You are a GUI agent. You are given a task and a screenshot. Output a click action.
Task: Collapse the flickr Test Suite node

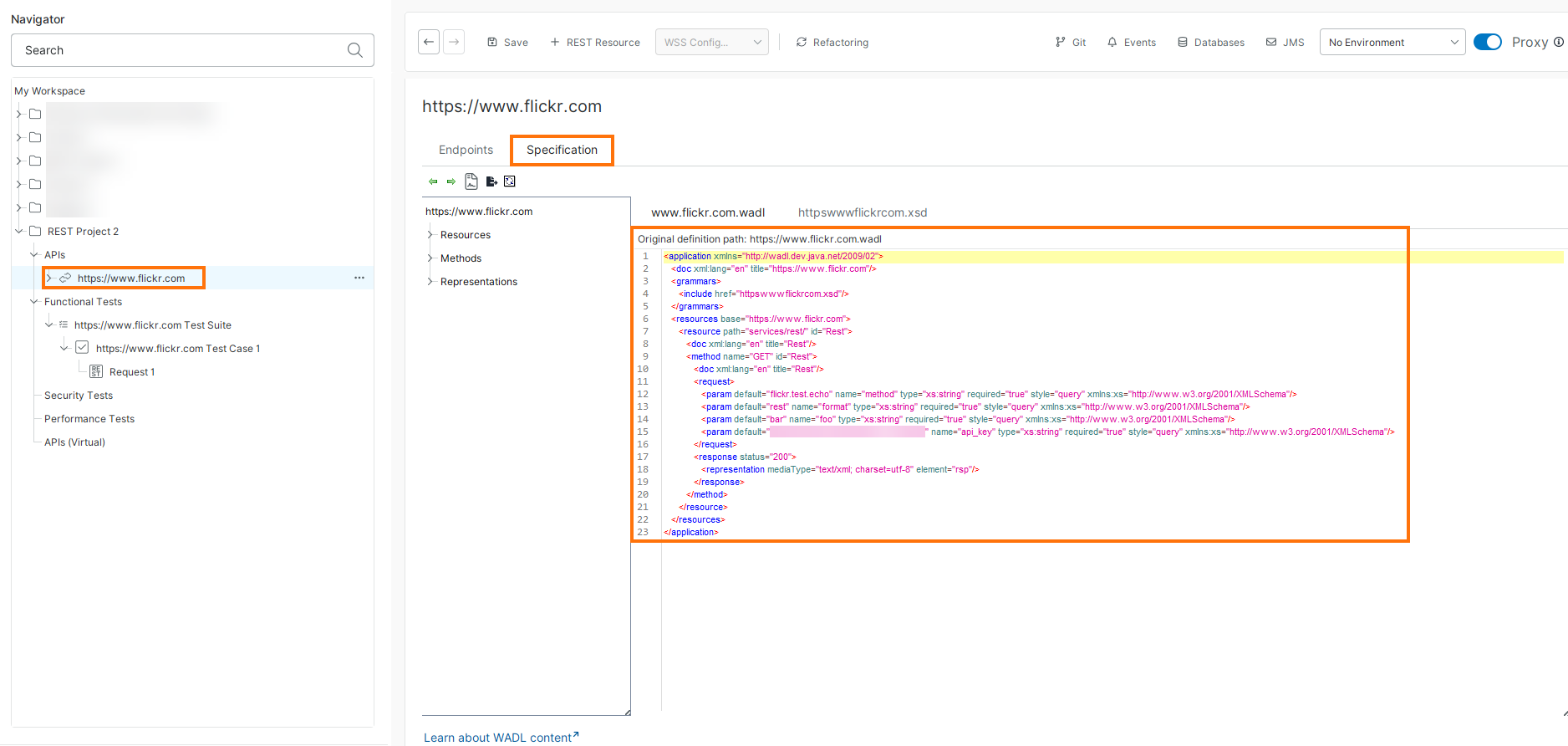coord(49,324)
